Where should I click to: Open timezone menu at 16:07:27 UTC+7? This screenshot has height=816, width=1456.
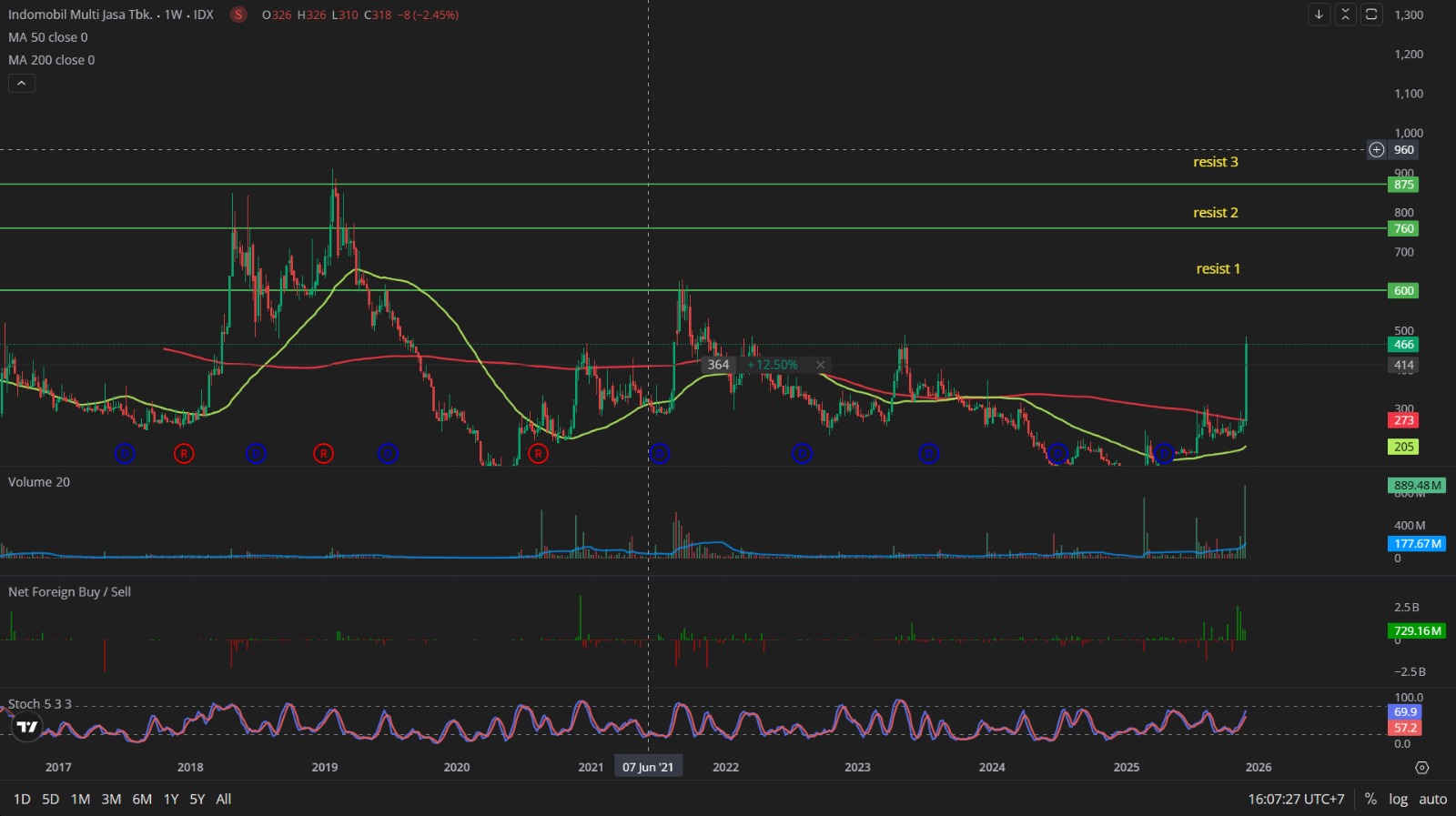click(1296, 799)
